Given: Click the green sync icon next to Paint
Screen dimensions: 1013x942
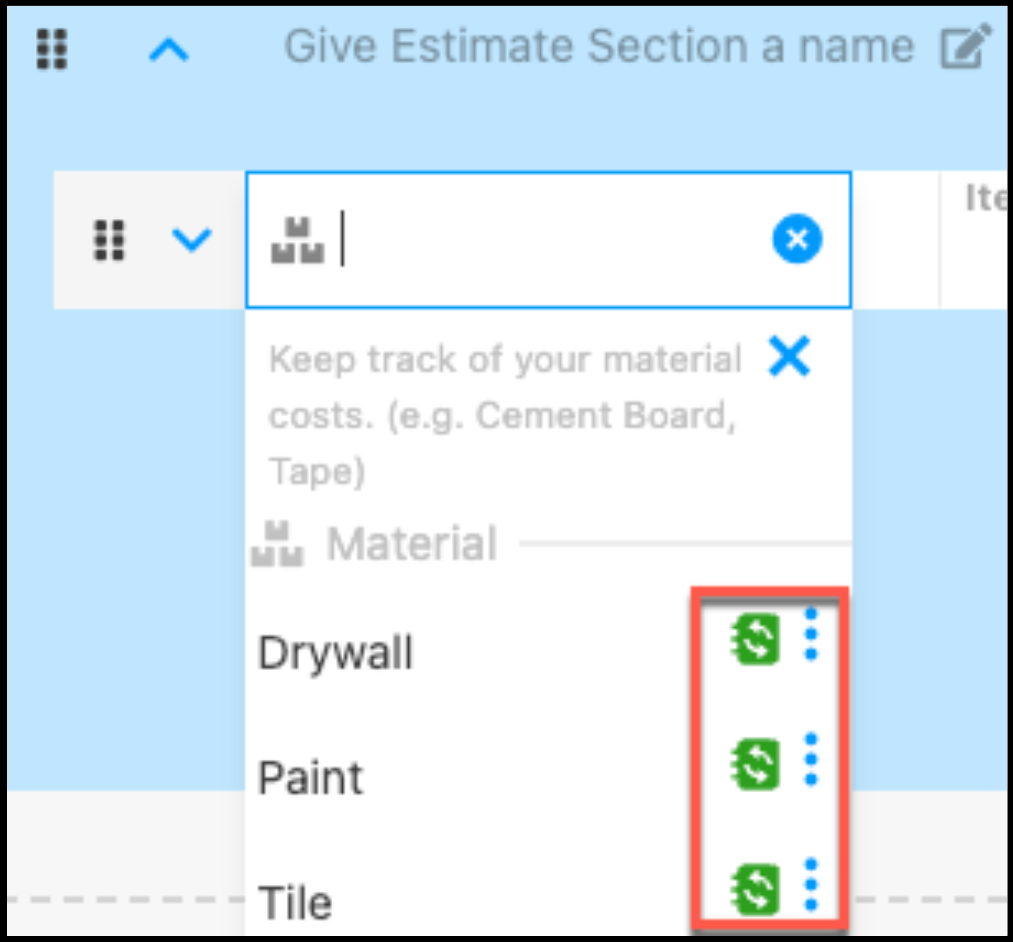Looking at the screenshot, I should click(x=756, y=765).
